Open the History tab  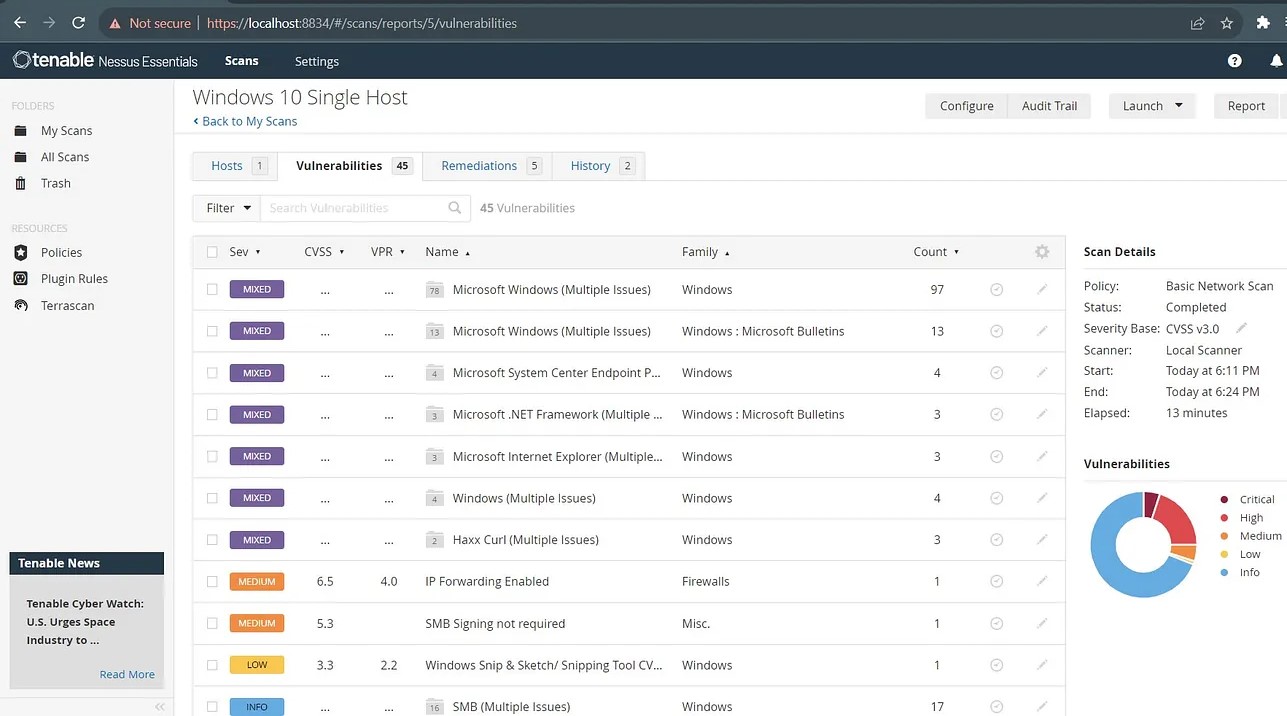601,166
